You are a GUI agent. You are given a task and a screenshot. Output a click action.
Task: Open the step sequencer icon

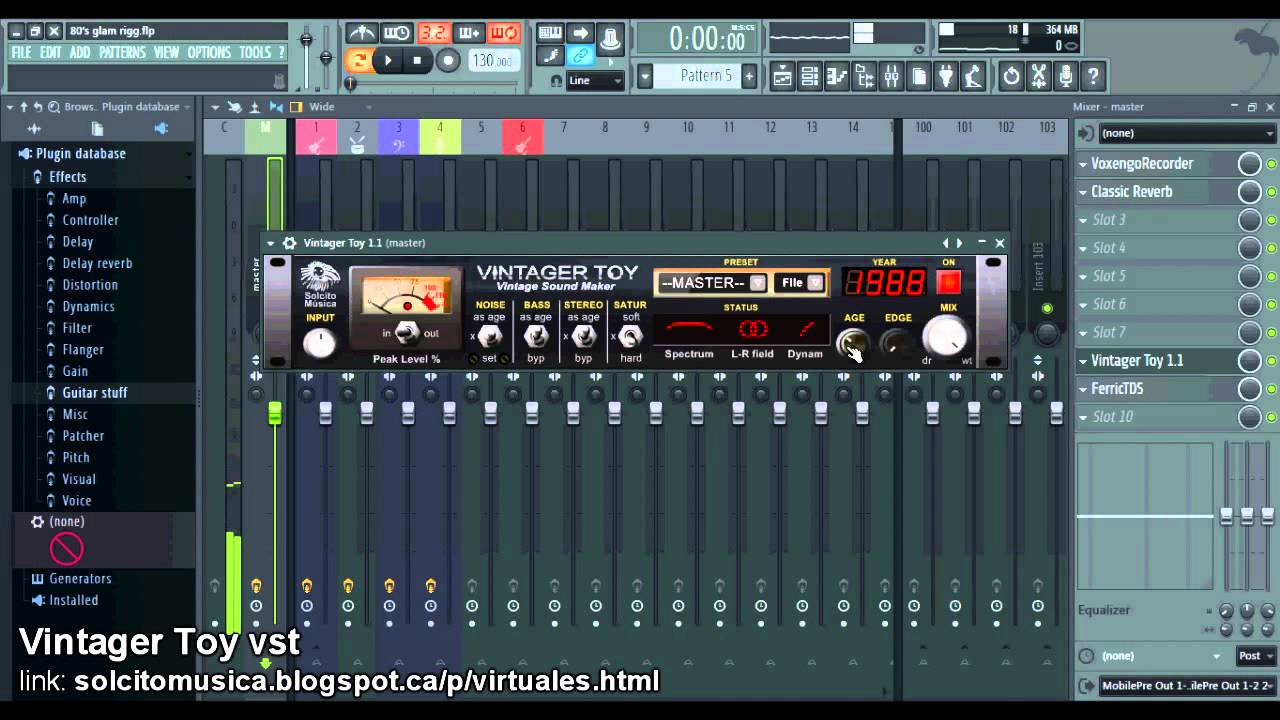click(810, 76)
